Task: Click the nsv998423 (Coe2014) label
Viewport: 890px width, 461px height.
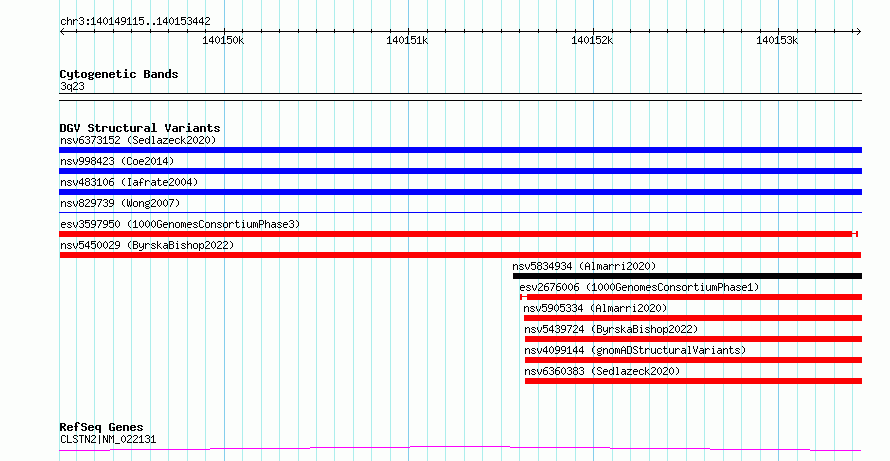Action: coord(117,161)
